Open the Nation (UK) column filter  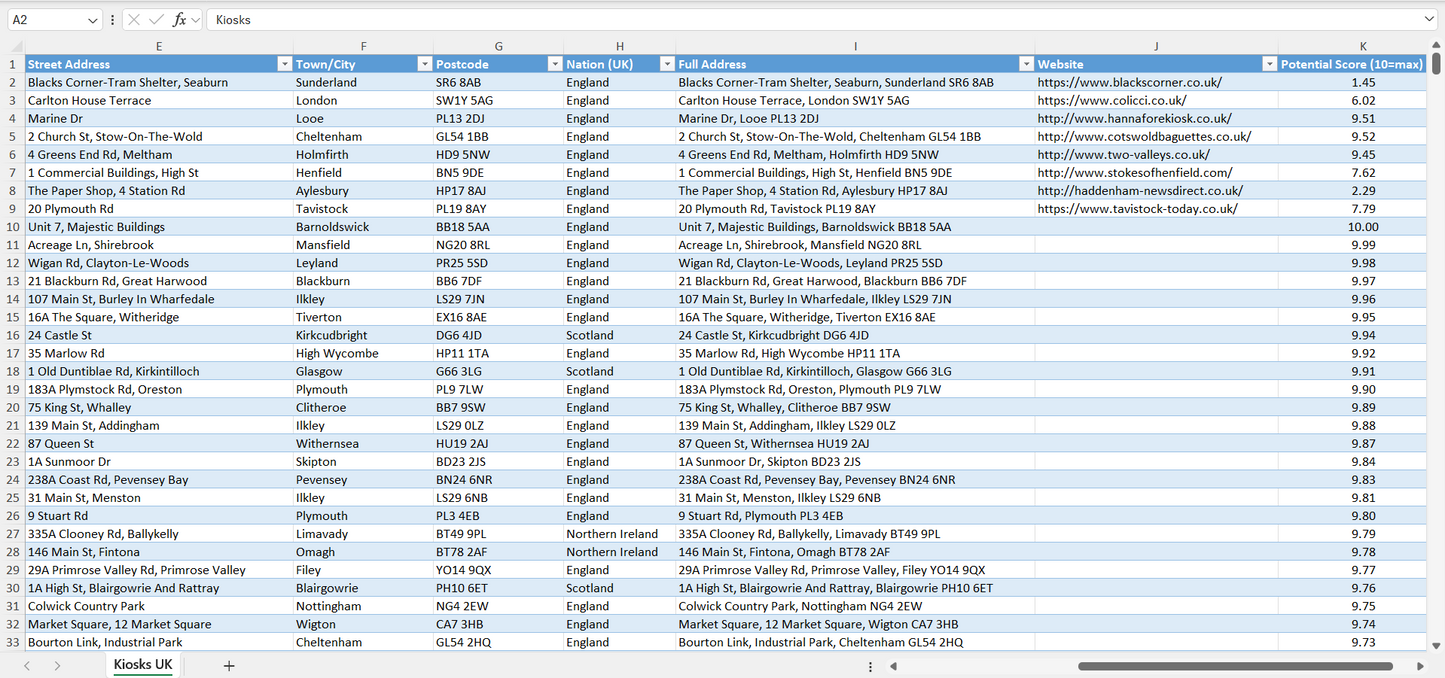667,63
